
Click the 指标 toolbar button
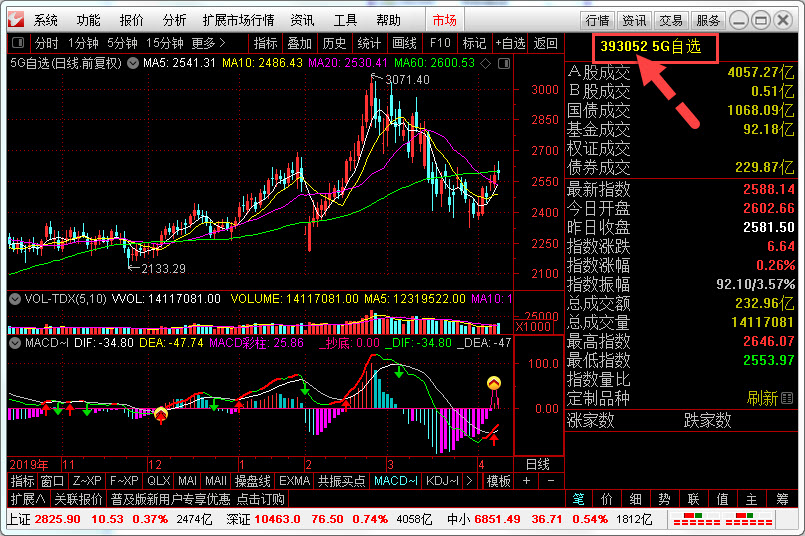tap(265, 43)
